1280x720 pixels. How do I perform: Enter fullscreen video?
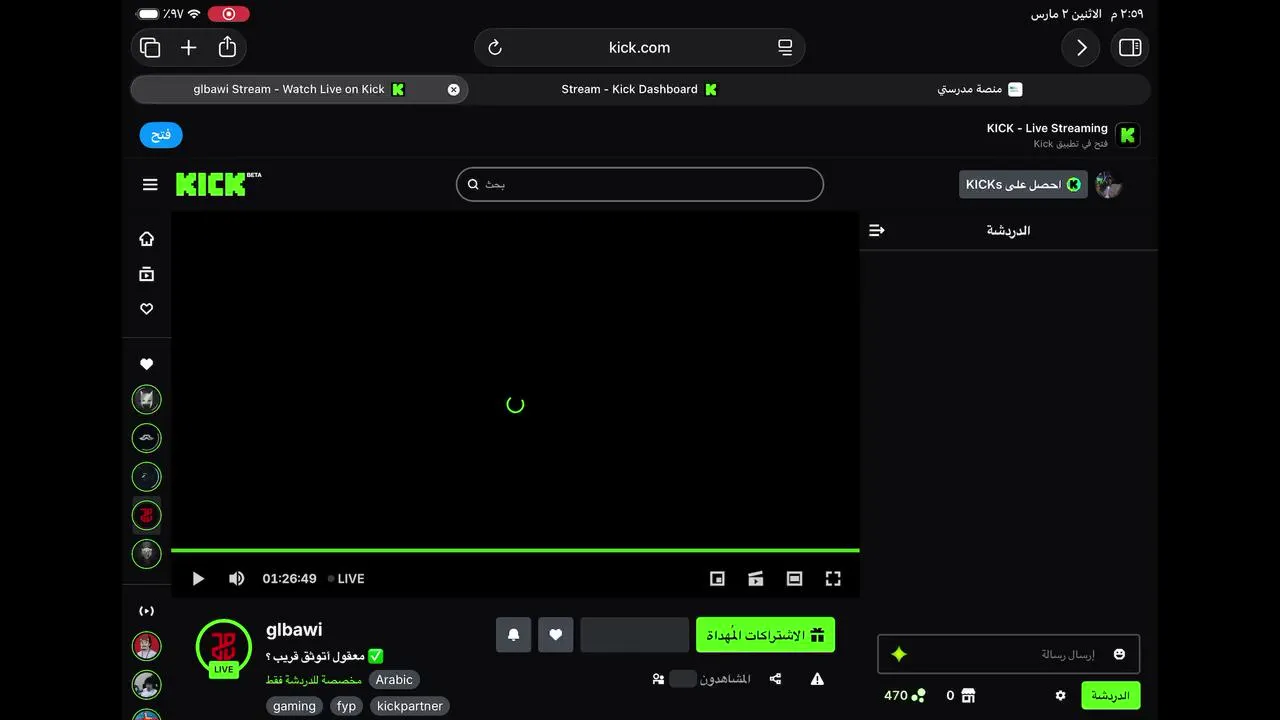click(833, 578)
